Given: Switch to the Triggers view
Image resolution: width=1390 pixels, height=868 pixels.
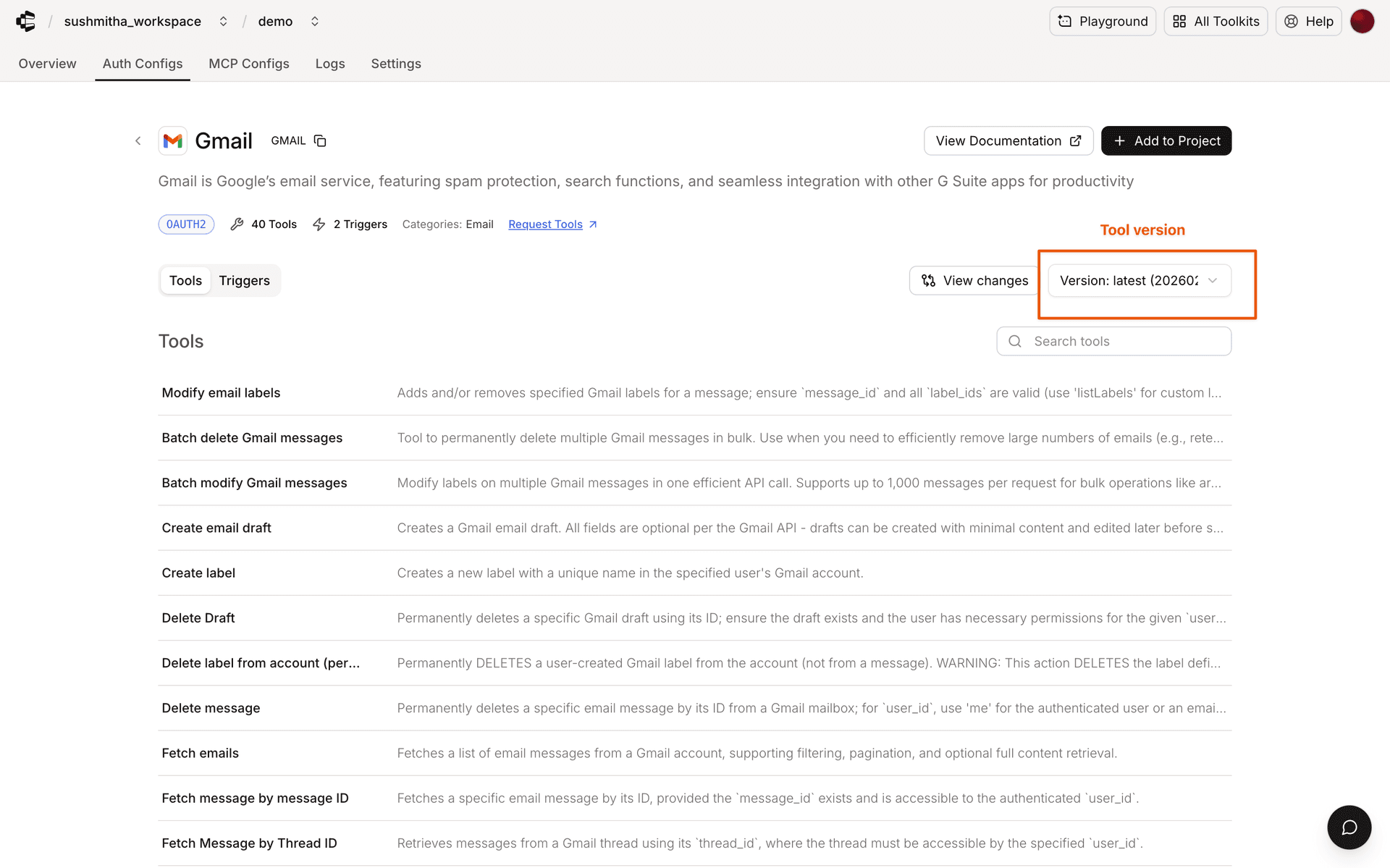Looking at the screenshot, I should tap(244, 280).
